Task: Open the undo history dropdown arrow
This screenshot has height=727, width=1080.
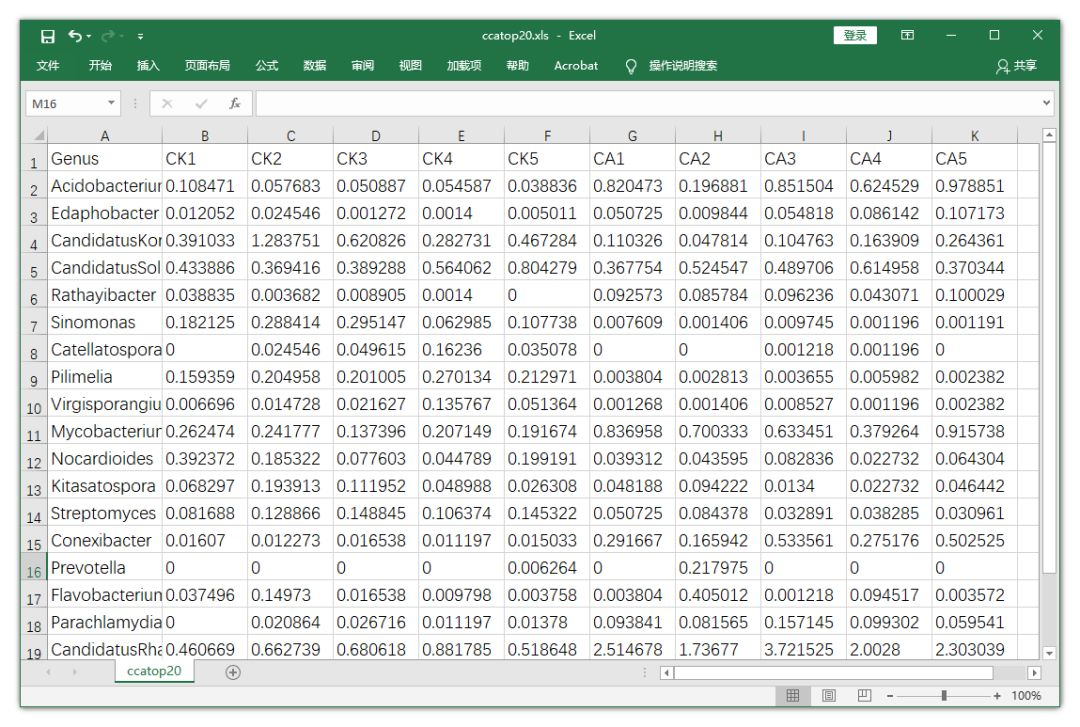Action: (89, 37)
